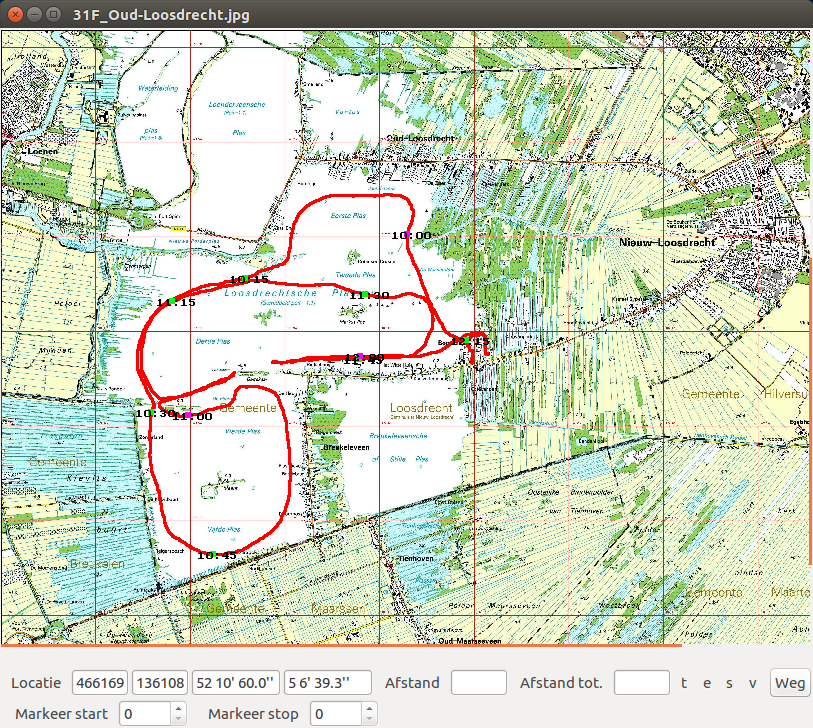813x728 pixels.
Task: Click the latitude field 52 10' 60.0''
Action: click(235, 683)
